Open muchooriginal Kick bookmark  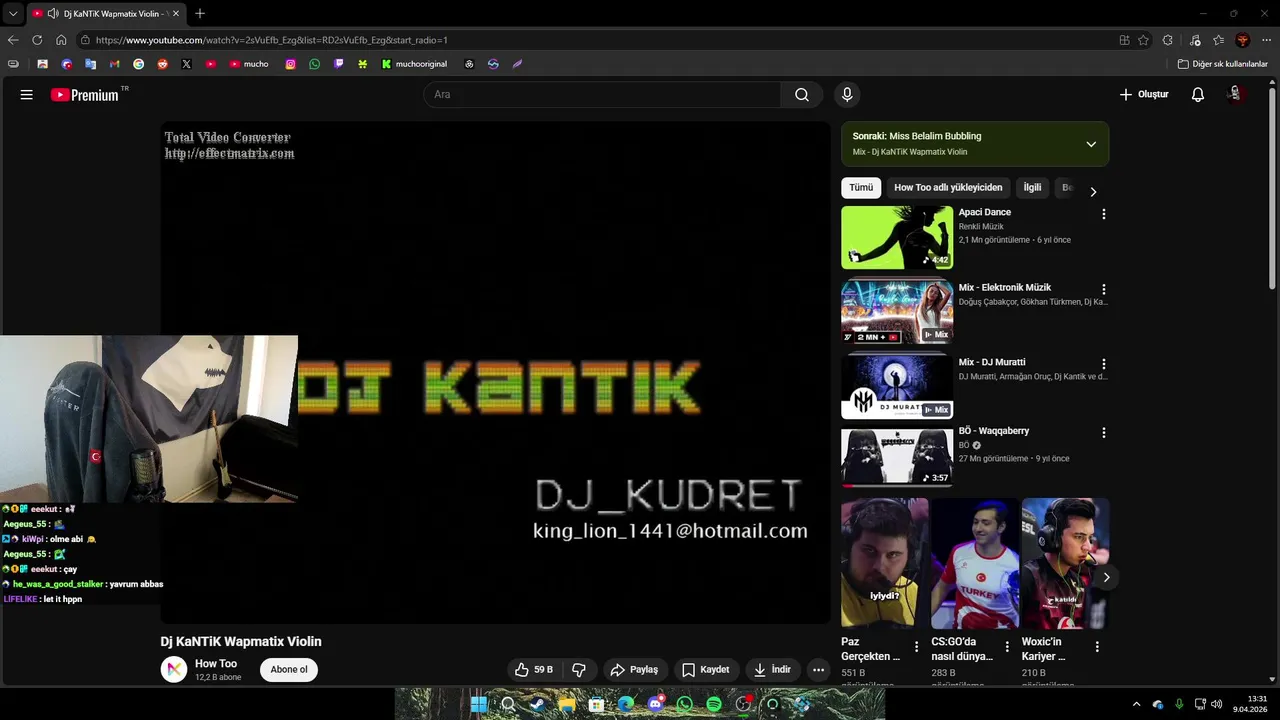(414, 64)
